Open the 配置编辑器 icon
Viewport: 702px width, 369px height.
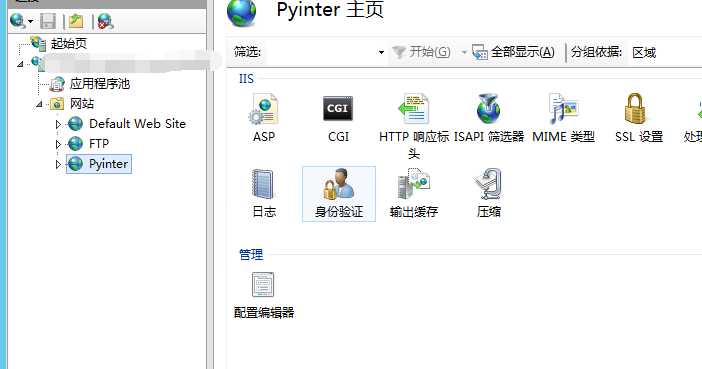tap(263, 285)
